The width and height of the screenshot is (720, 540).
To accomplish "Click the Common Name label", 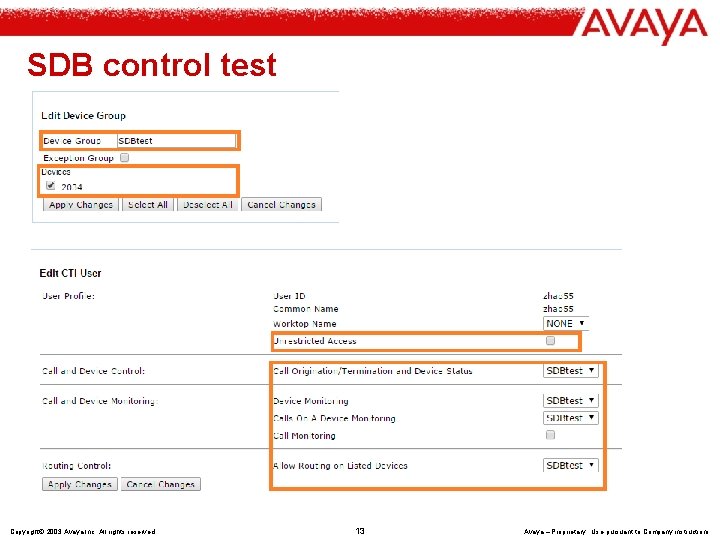I will click(306, 309).
